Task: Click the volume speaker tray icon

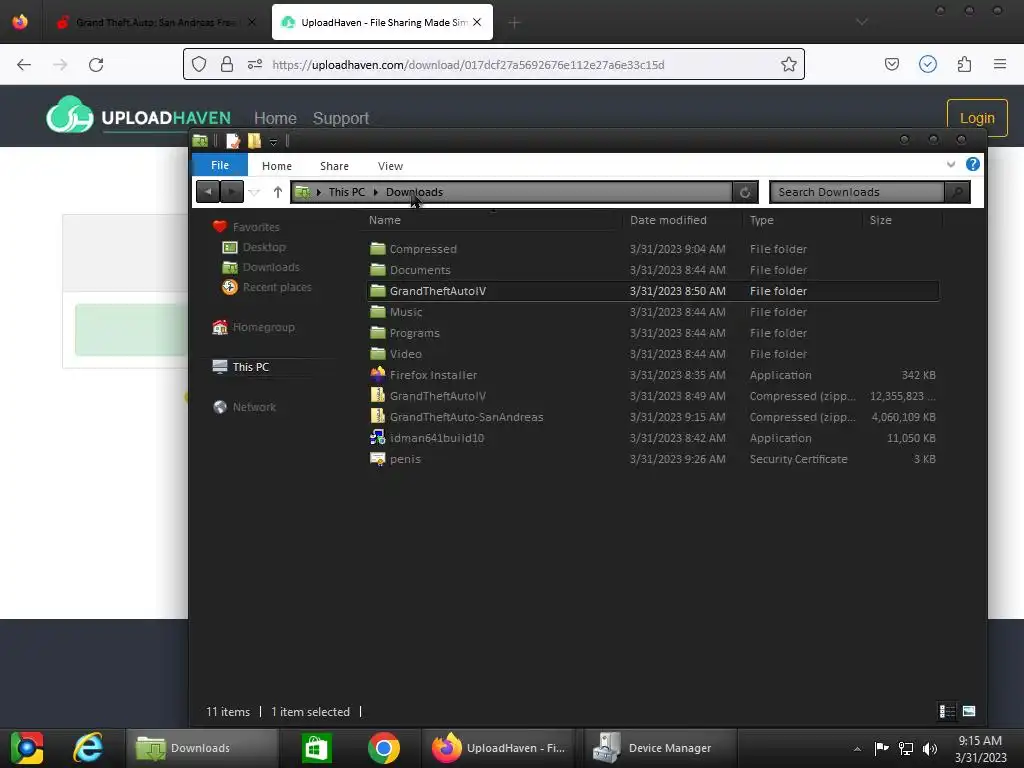Action: click(x=930, y=748)
